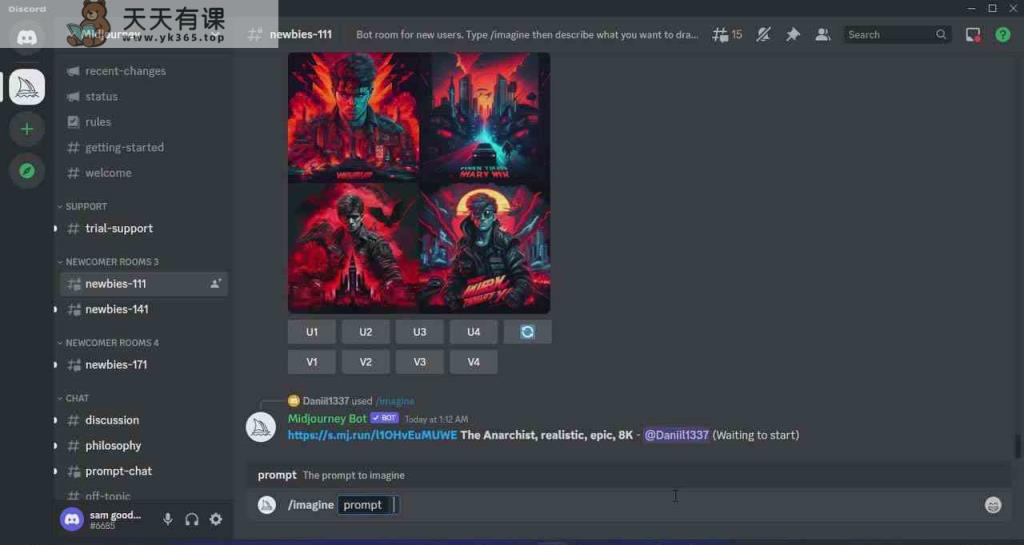
Task: Show the member list icon
Action: point(823,35)
